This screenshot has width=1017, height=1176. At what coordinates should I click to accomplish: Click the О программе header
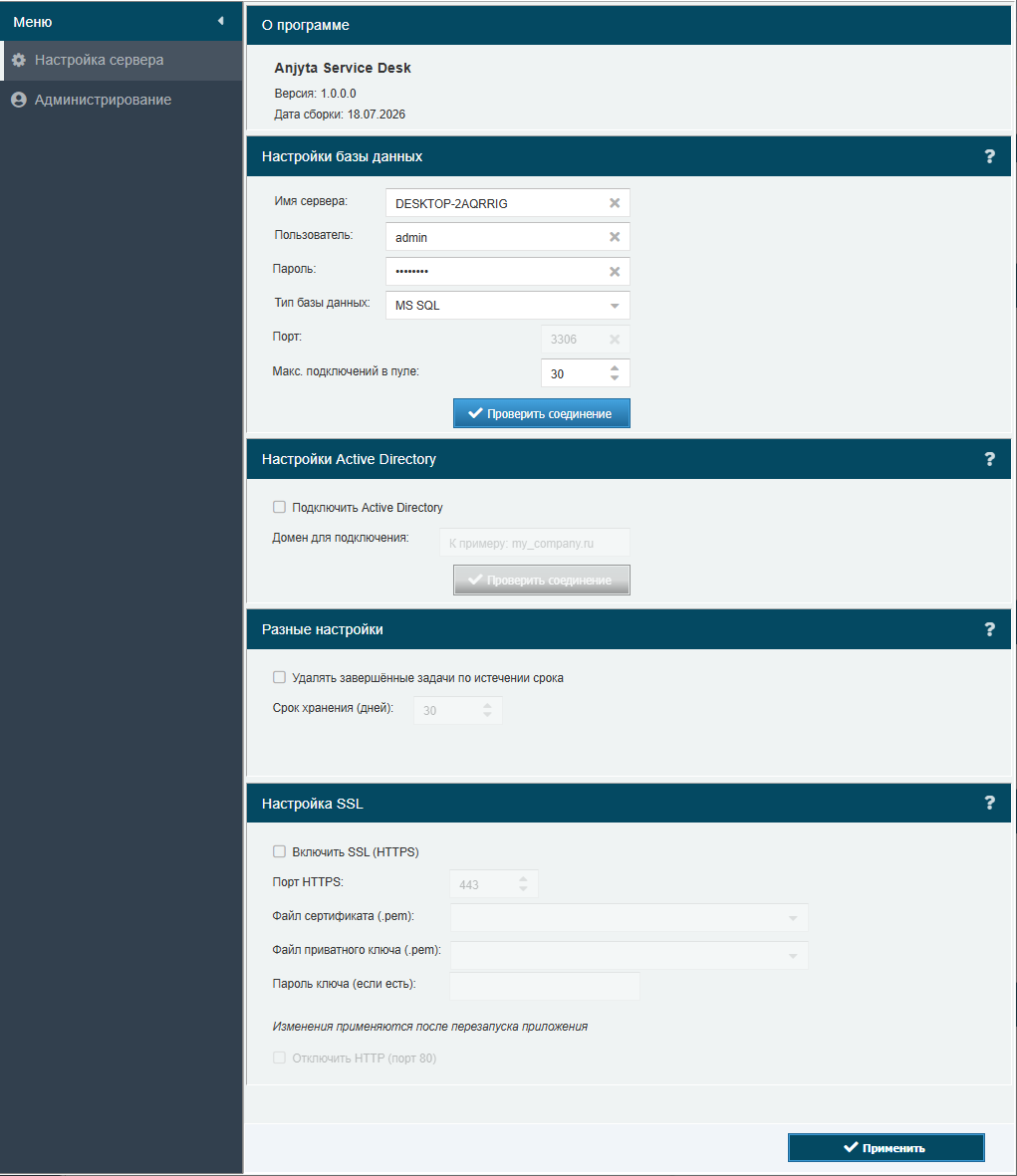click(305, 25)
